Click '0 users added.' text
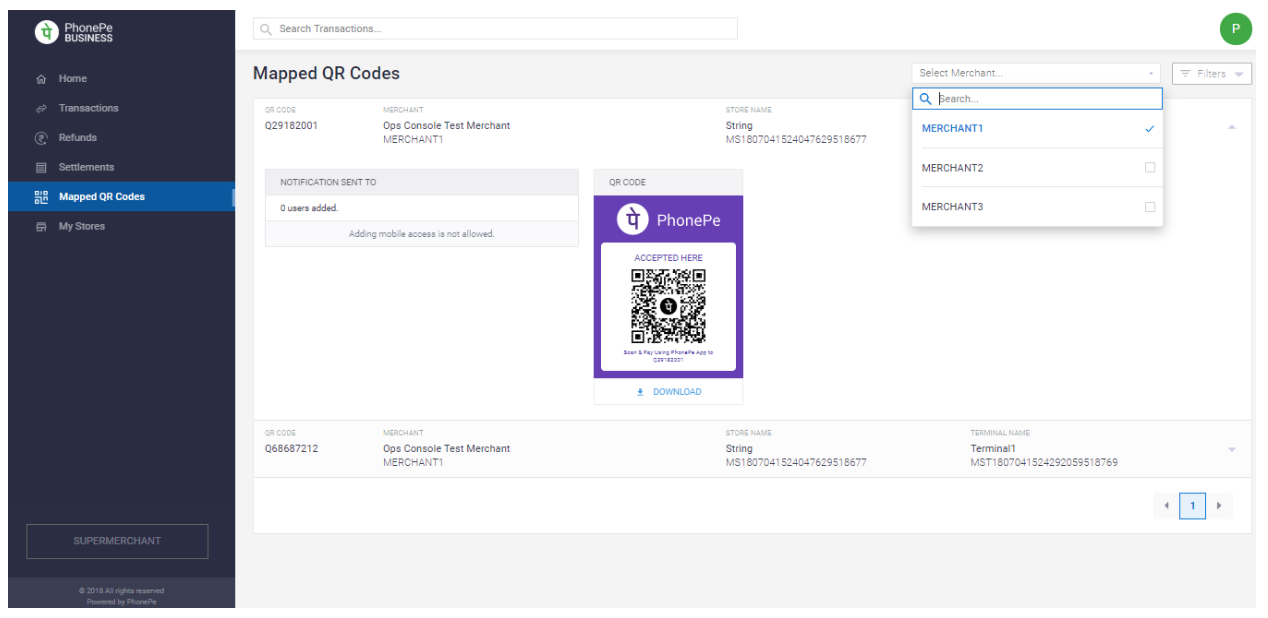Screen dimensions: 1268x618 click(x=309, y=208)
